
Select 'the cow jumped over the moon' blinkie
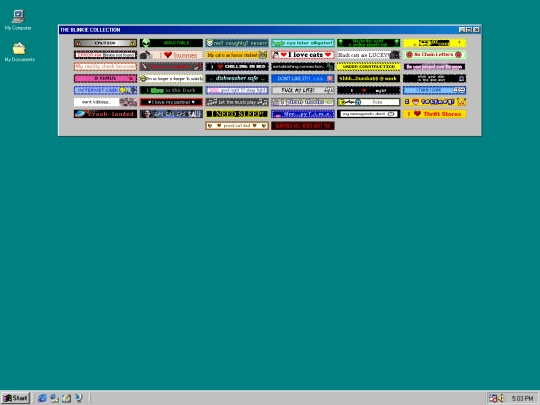(434, 66)
